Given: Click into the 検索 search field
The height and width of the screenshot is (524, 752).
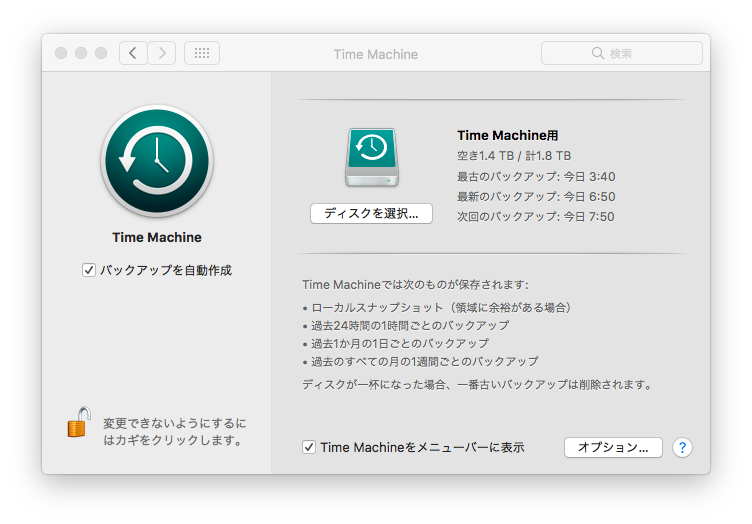Looking at the screenshot, I should pos(622,53).
